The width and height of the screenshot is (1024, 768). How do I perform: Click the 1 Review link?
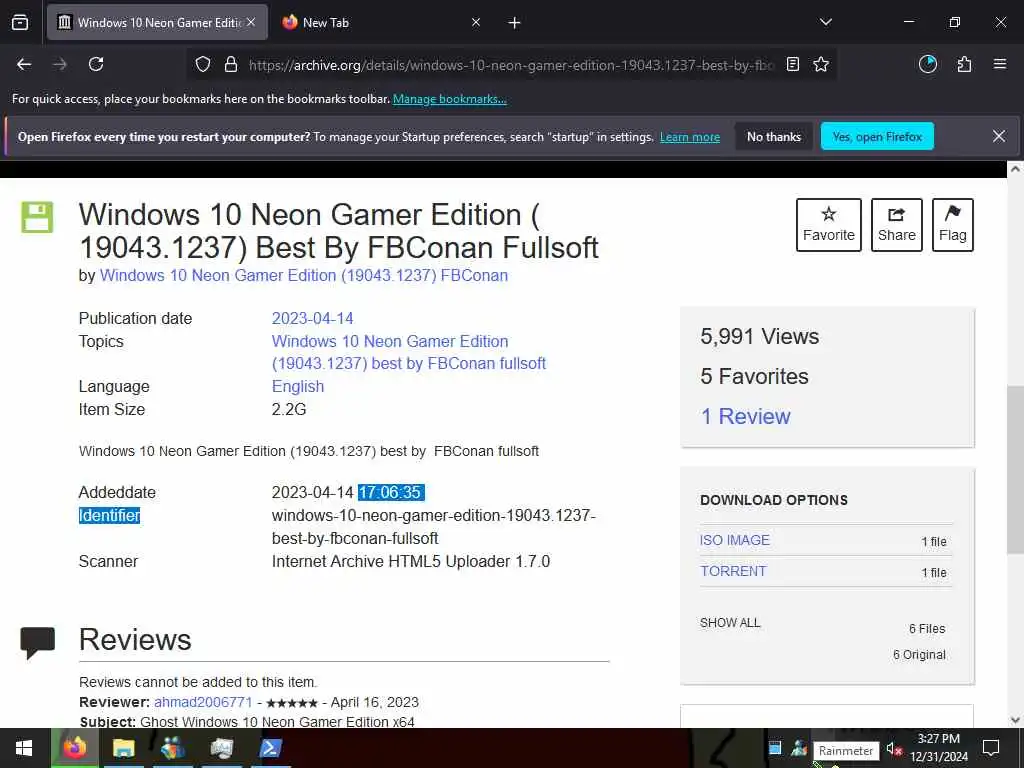click(x=745, y=416)
